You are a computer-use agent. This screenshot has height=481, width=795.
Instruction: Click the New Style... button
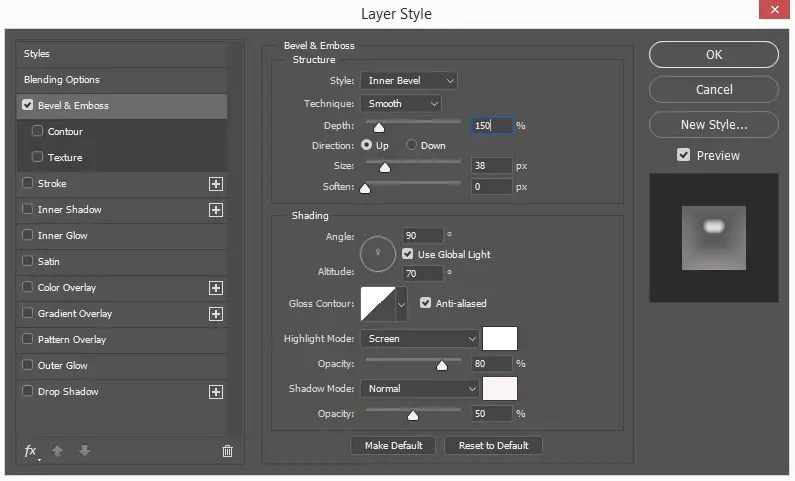coord(713,125)
